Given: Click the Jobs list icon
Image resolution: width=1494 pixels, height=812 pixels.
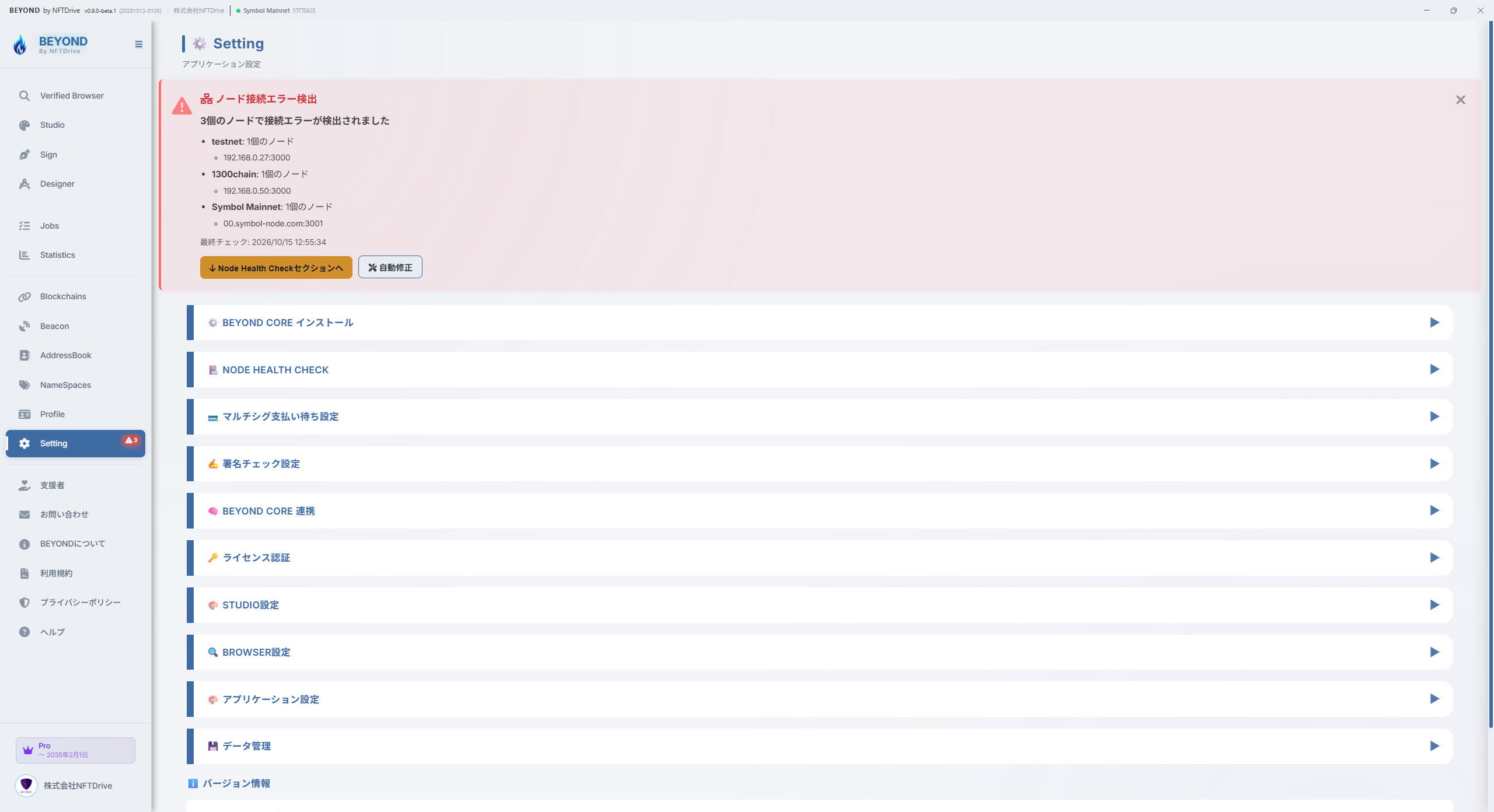Looking at the screenshot, I should pos(24,226).
